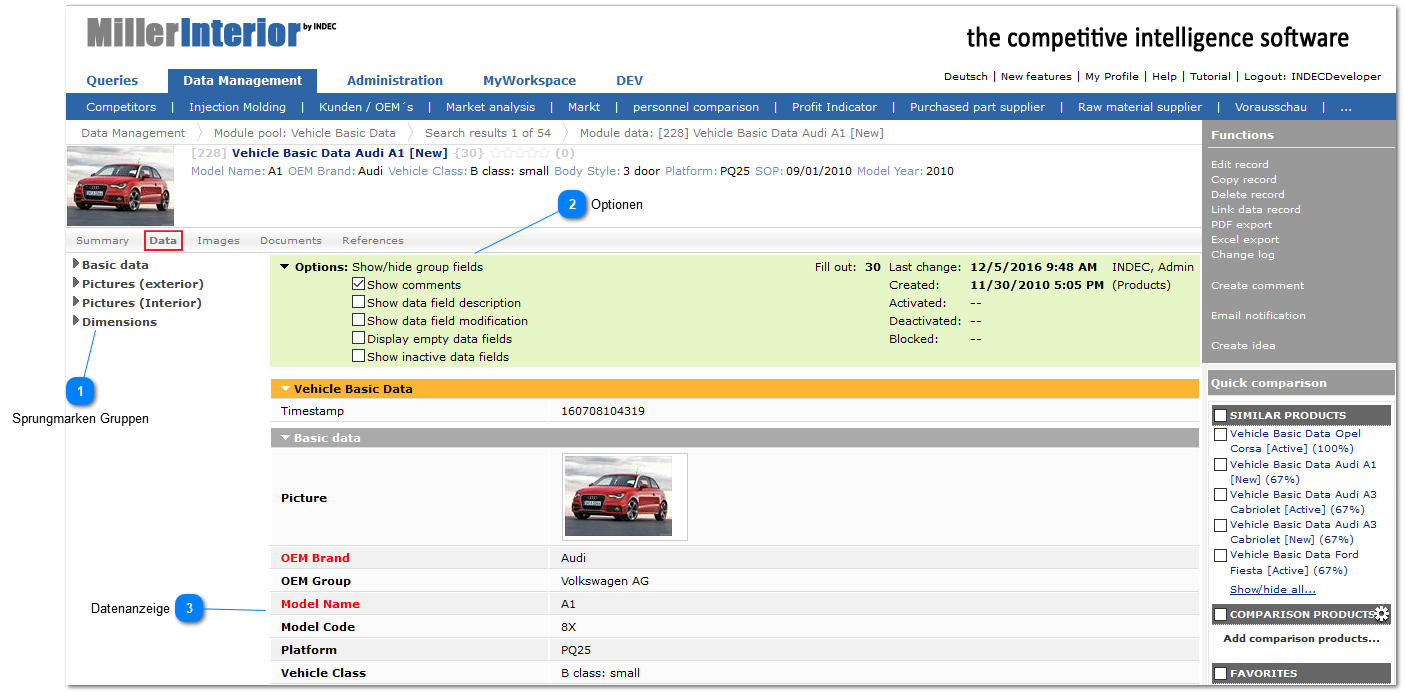Click Create comment in the Functions panel
Screen dimensions: 1405x694
point(1257,285)
